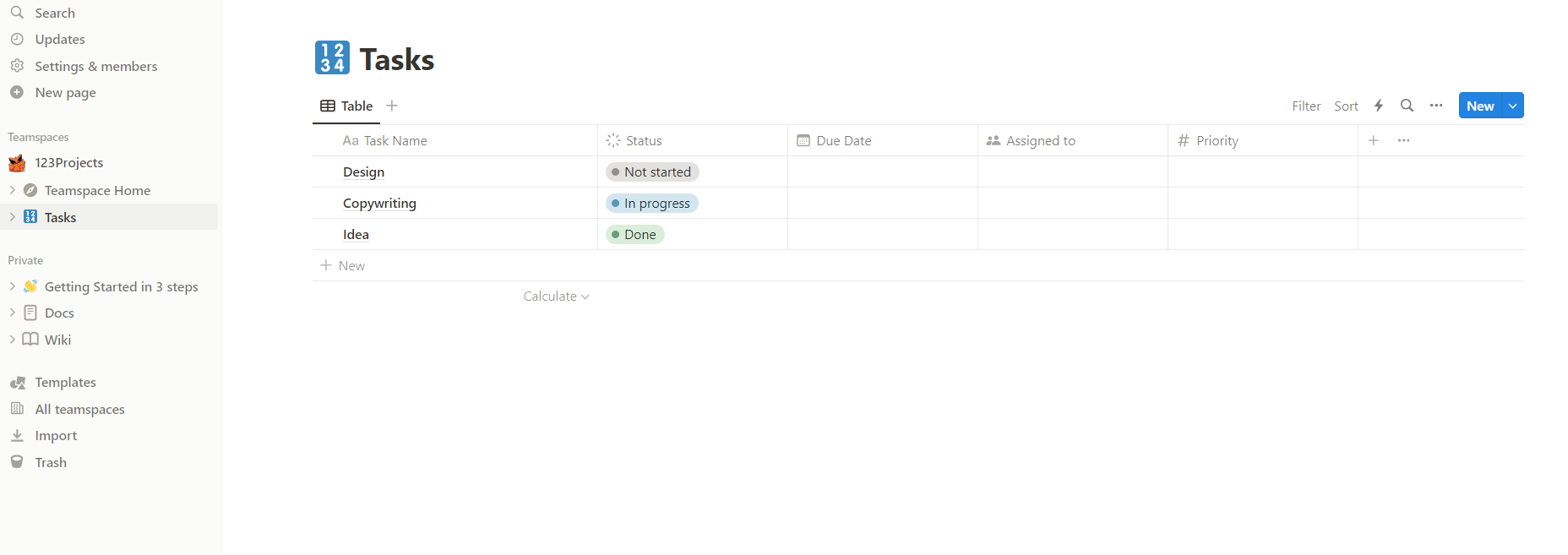Expand the Docs page toggle
This screenshot has width=1568, height=555.
[13, 313]
